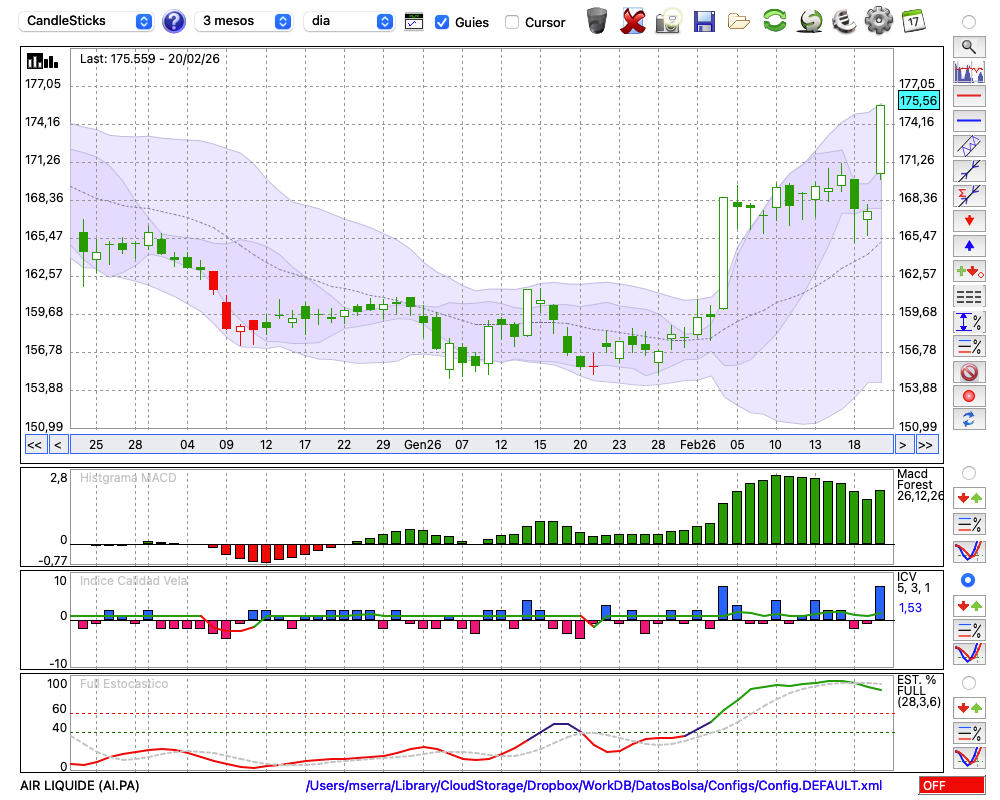Expand the dia interval dropdown

point(350,21)
